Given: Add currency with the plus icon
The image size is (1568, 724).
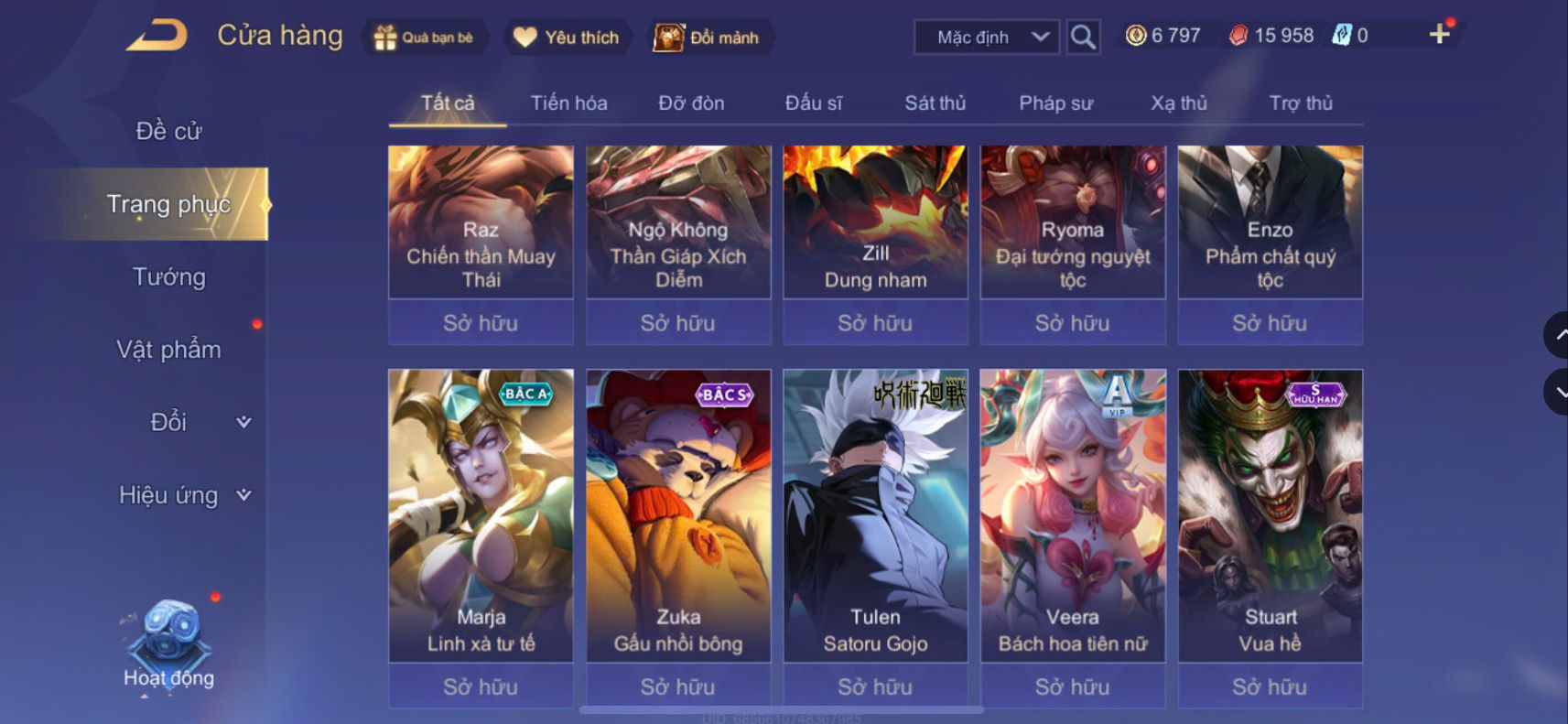Looking at the screenshot, I should [1439, 35].
